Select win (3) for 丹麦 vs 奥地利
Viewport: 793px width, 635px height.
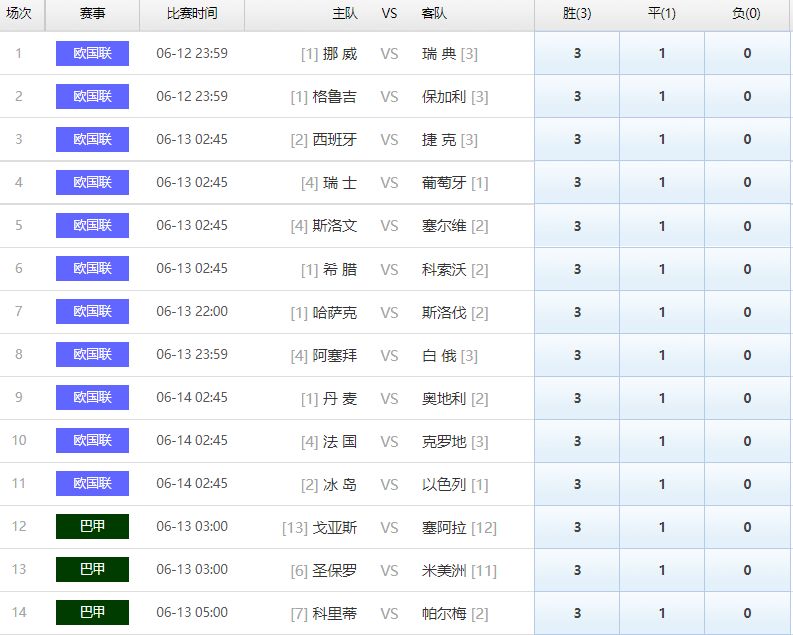[x=577, y=397]
